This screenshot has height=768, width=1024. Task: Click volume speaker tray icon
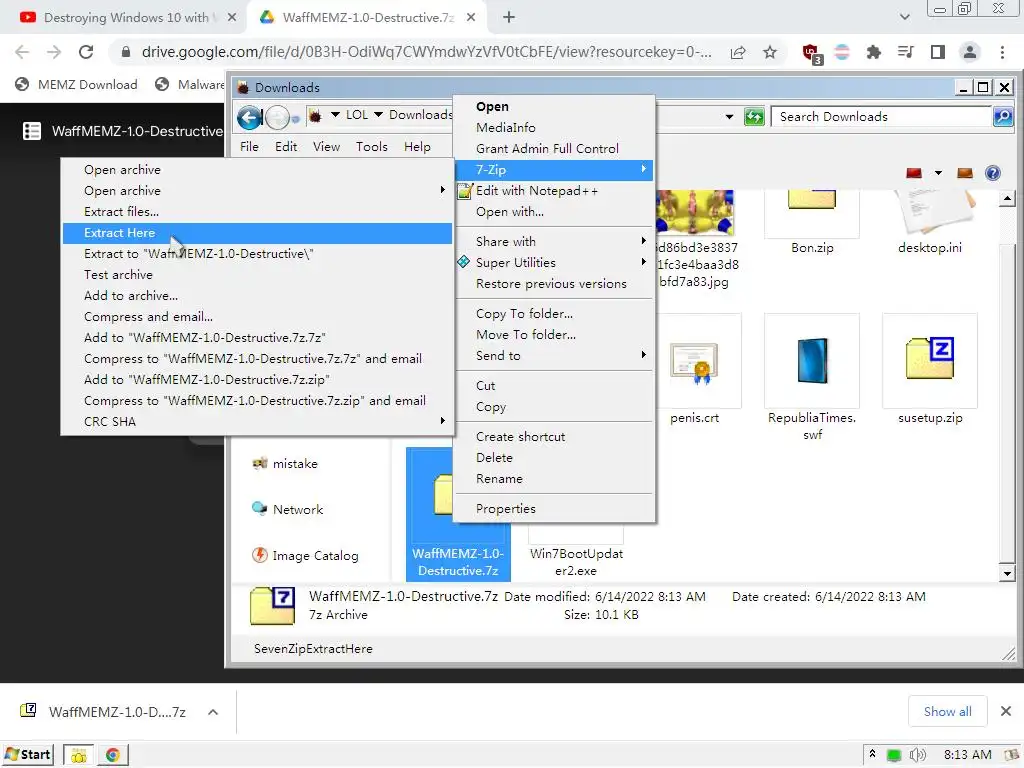click(917, 755)
